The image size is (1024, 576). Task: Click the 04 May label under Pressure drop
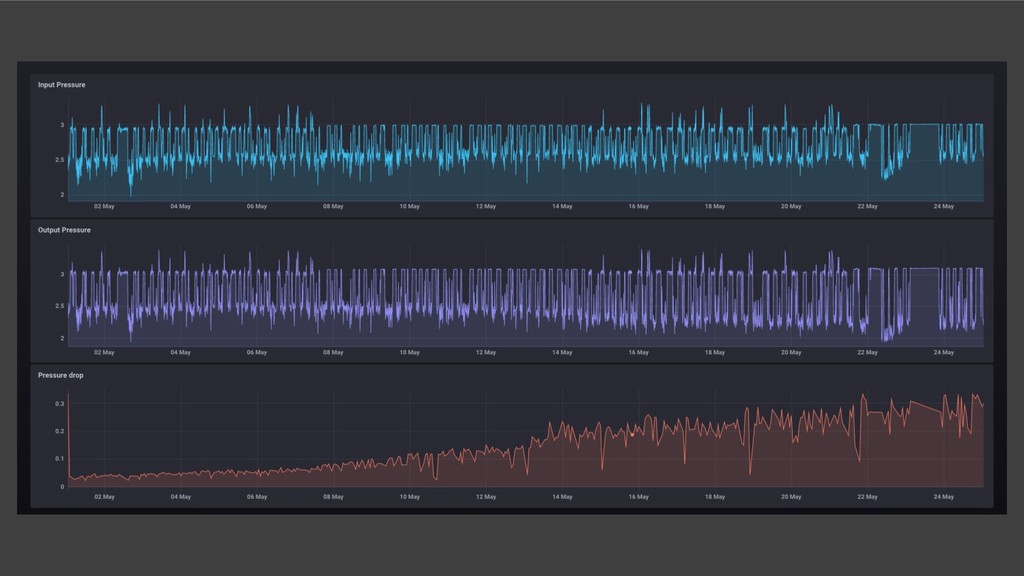(x=180, y=496)
